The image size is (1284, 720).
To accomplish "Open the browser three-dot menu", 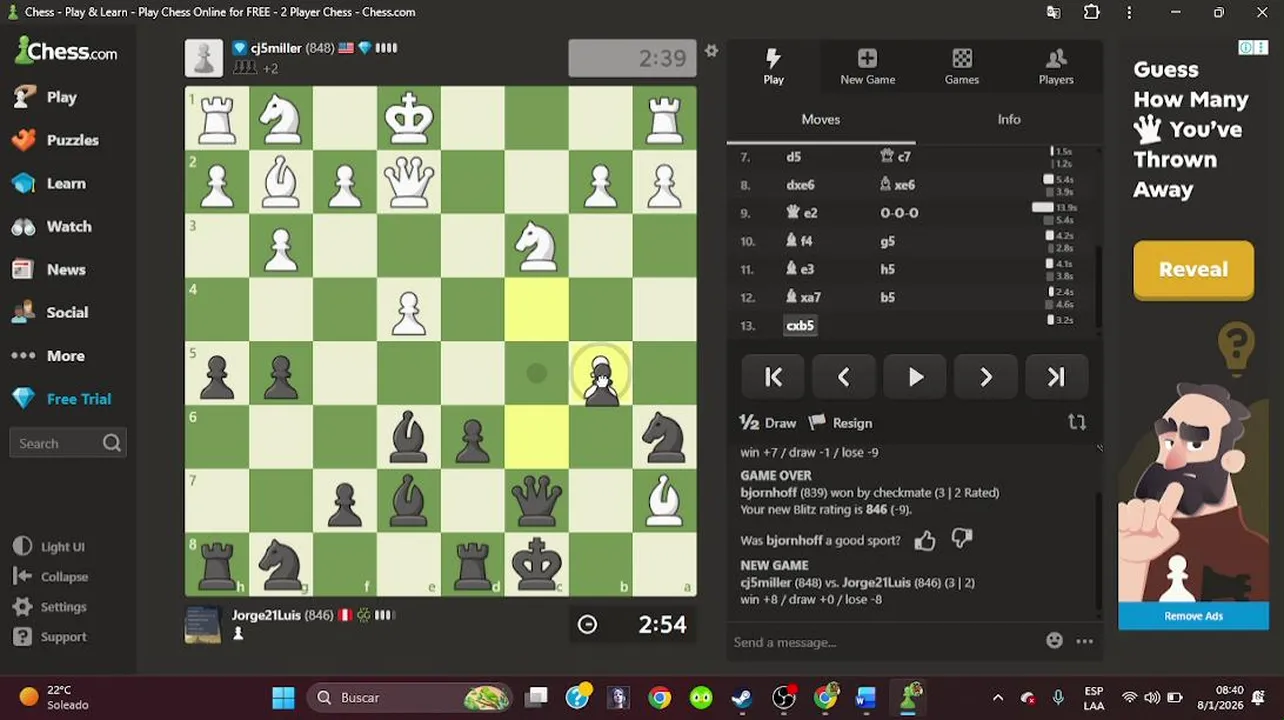I will (1129, 12).
